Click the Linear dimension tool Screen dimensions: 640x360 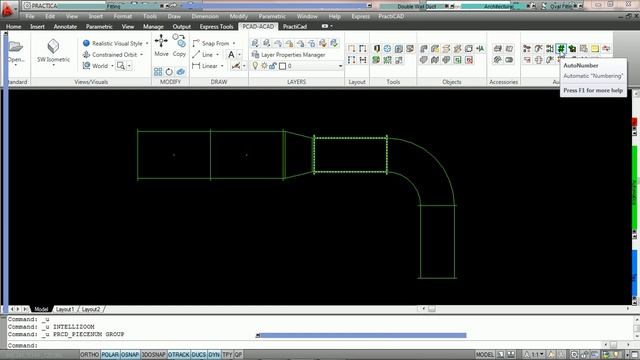pyautogui.click(x=205, y=66)
